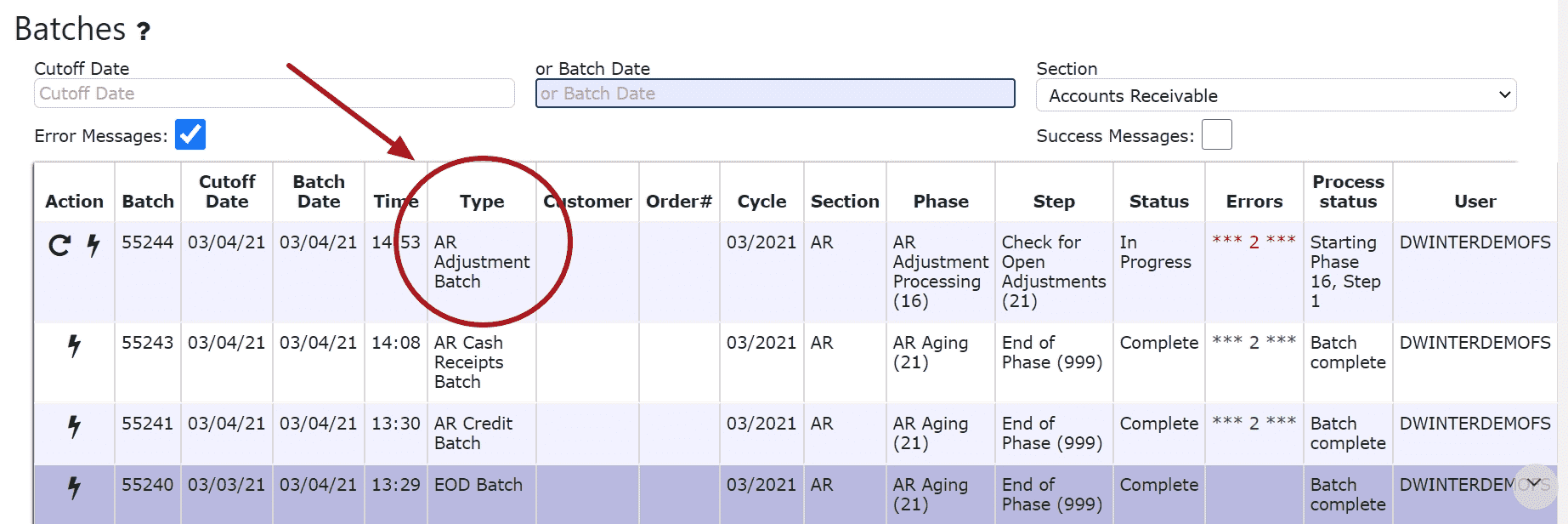Click into the Cutoff Date input field
Image resolution: width=1568 pixels, height=524 pixels.
[275, 94]
